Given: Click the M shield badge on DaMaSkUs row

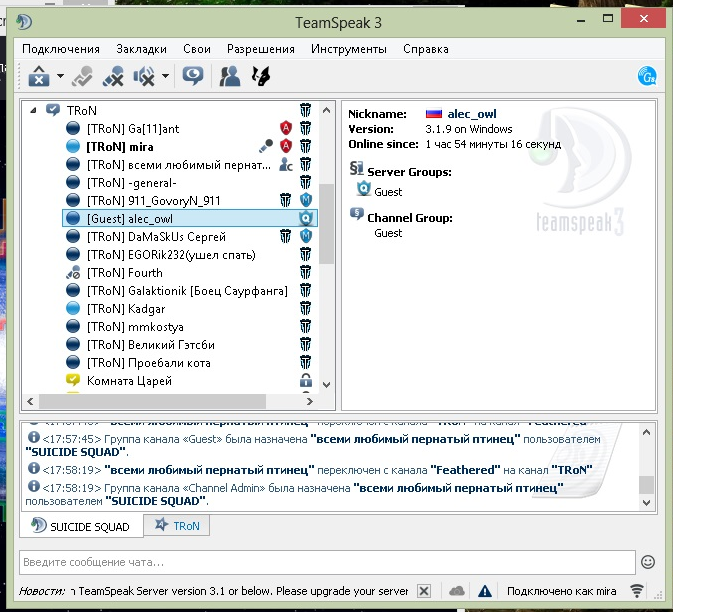Looking at the screenshot, I should pyautogui.click(x=306, y=235).
